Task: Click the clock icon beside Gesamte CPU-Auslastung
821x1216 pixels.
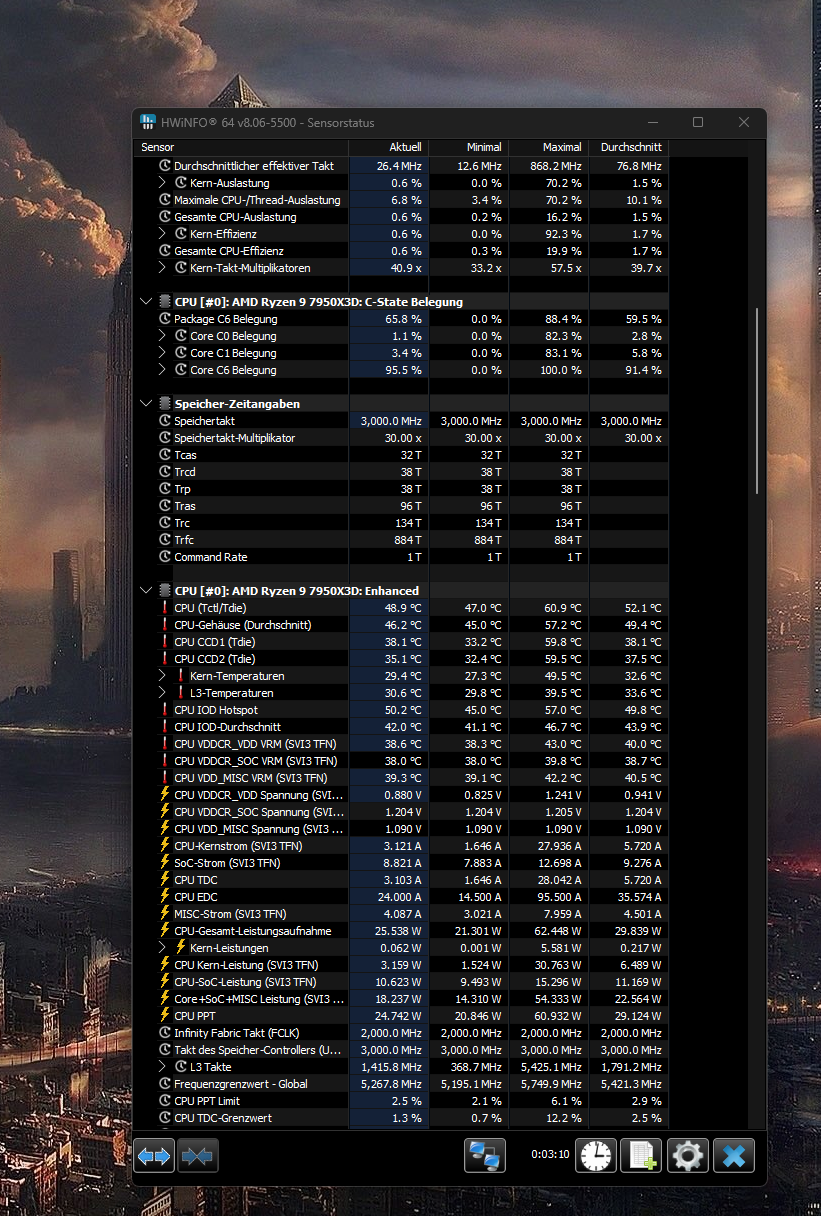Action: [x=166, y=217]
